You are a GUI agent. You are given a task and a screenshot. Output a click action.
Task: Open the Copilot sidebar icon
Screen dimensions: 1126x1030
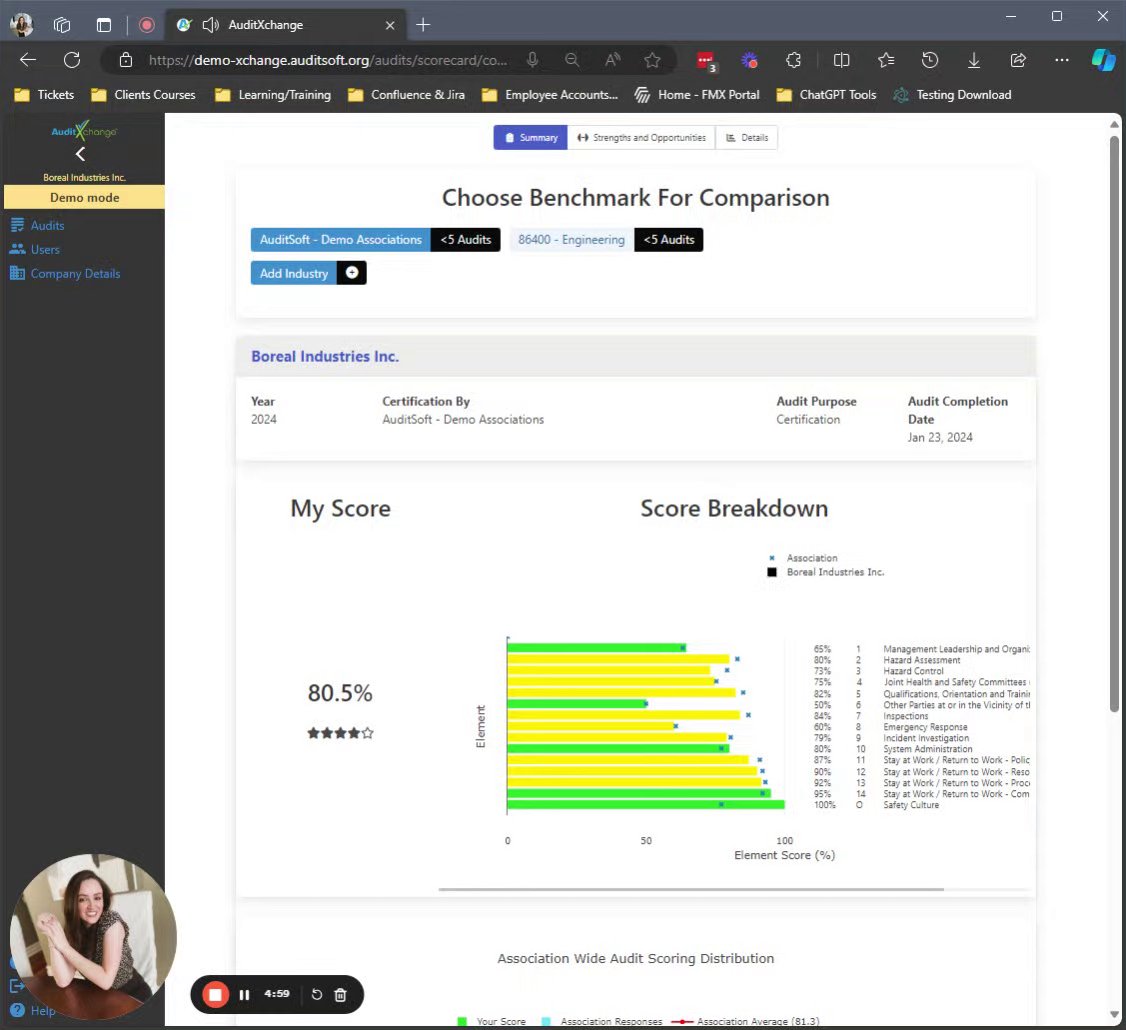pos(1103,60)
